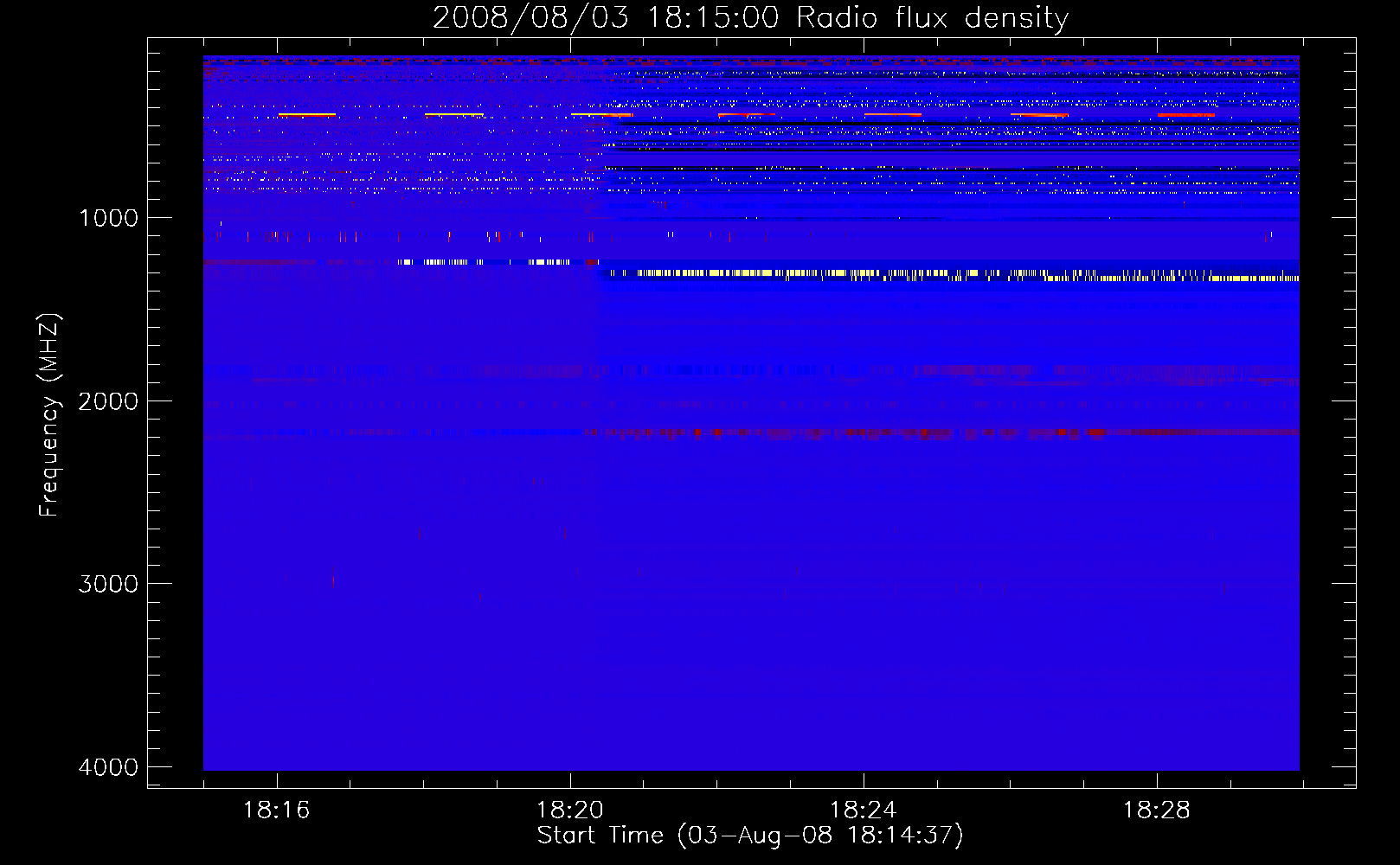Click the 'Start Time (03-Aug-08 18:14:37)' axis label
Screen dimensions: 1400x865
click(x=750, y=836)
